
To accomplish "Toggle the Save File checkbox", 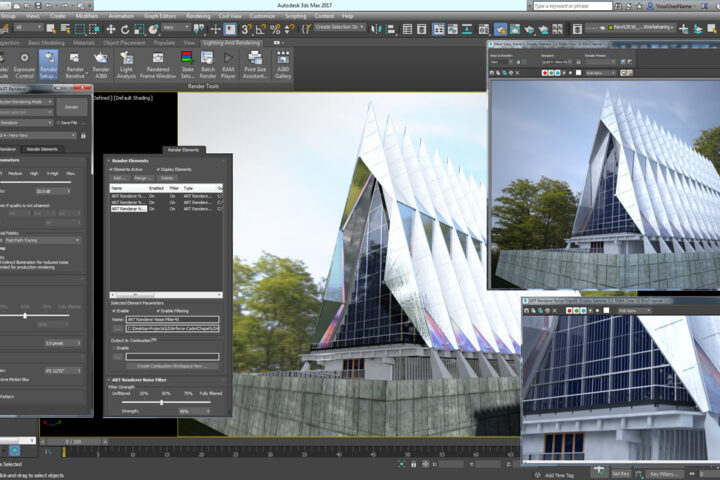I will point(58,123).
